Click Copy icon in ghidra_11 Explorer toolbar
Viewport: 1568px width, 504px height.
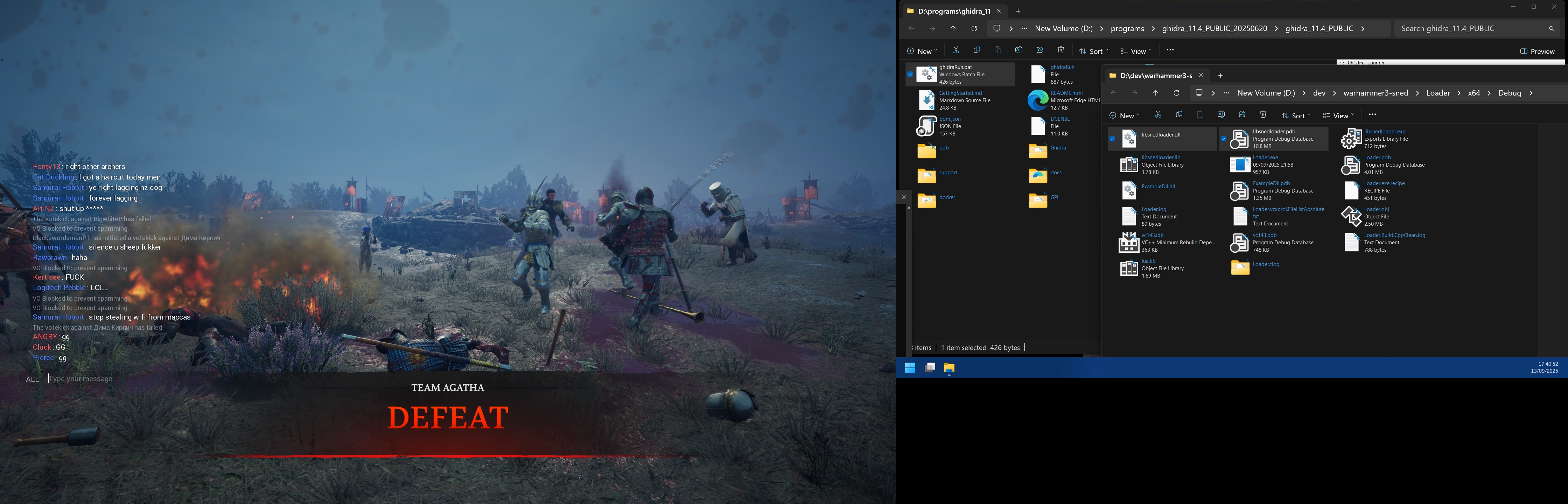click(x=976, y=50)
